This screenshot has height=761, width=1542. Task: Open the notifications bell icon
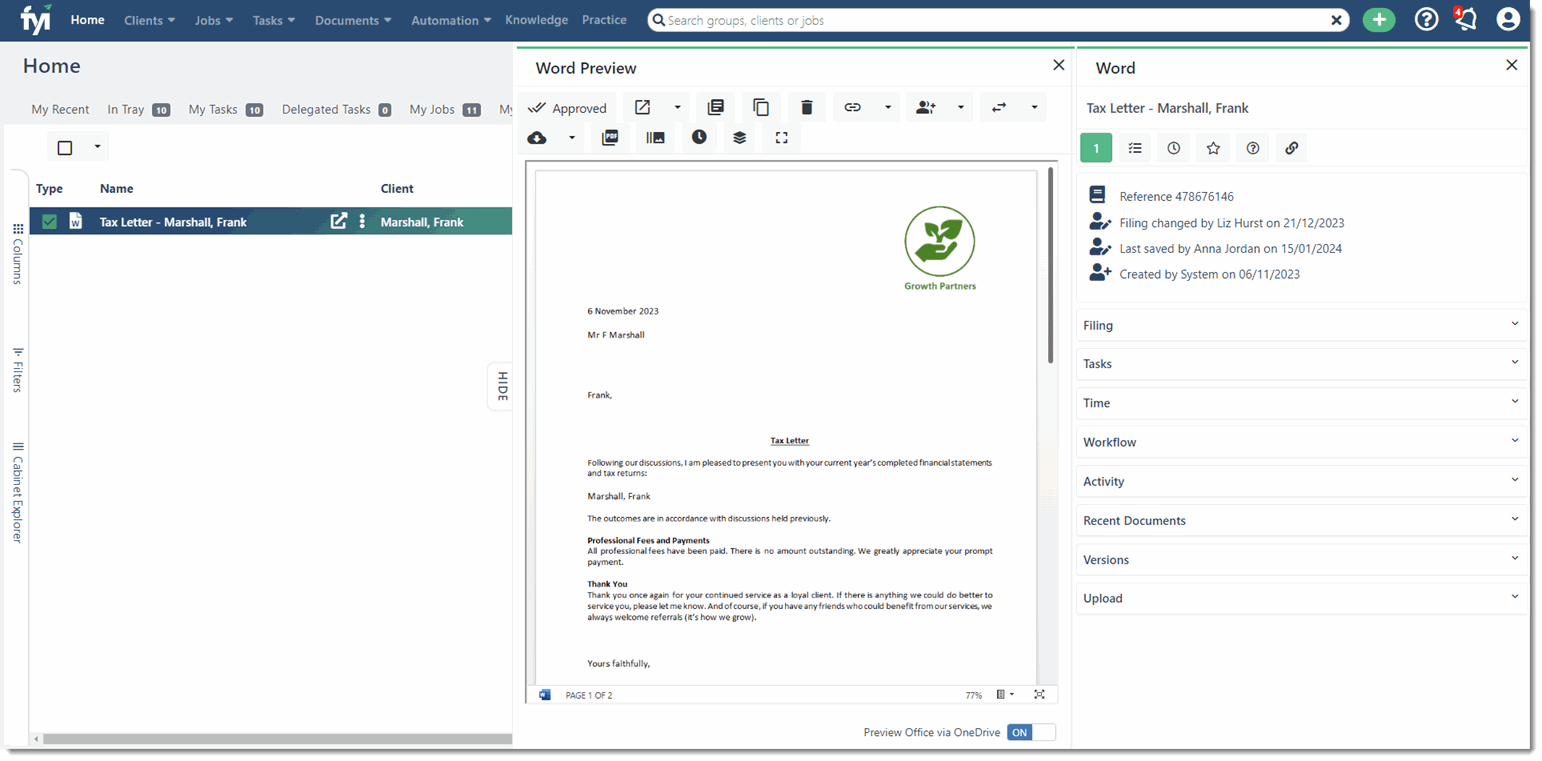(1466, 20)
